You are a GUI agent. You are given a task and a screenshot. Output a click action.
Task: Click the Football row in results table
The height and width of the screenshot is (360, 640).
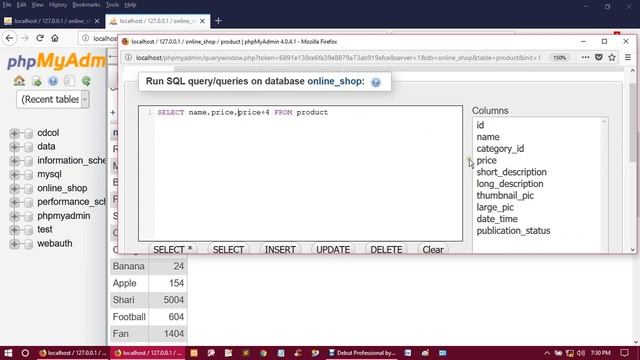point(149,317)
